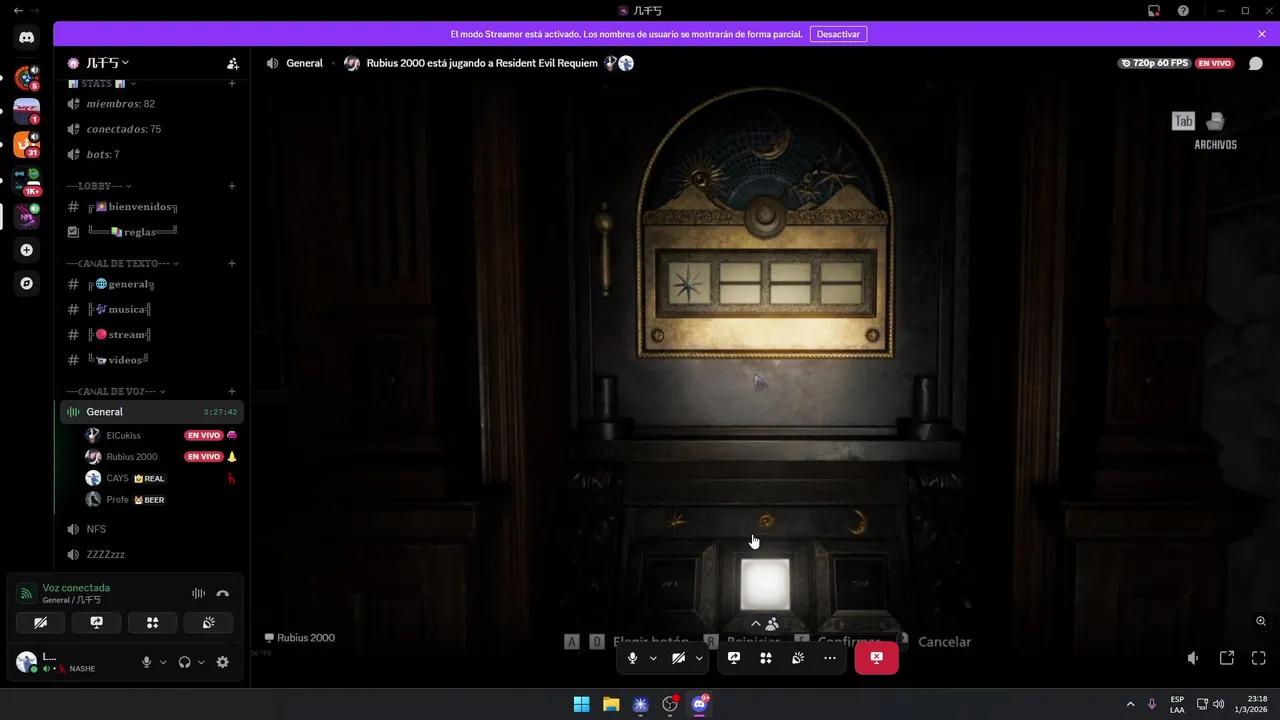The image size is (1280, 720).
Task: Open mic options arrow in stream bar
Action: [x=653, y=658]
